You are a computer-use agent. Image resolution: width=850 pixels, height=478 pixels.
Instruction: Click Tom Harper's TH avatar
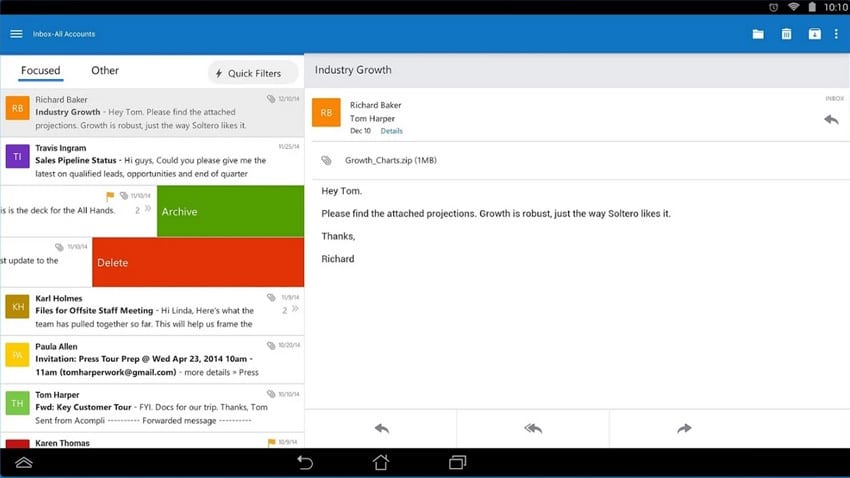coord(17,403)
